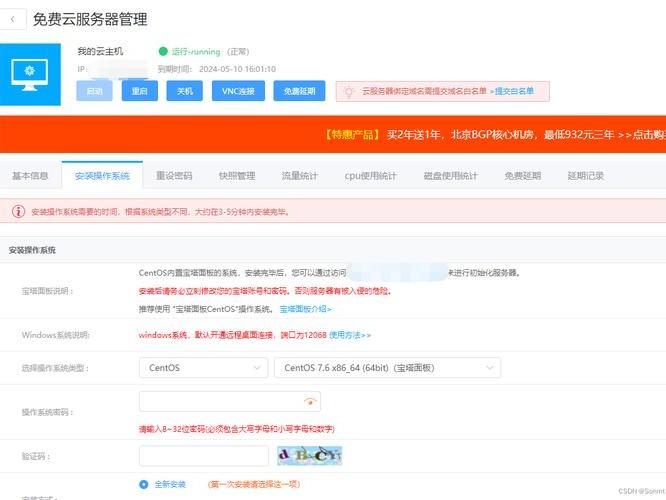
Task: Click the back arrow beside page title
Action: 12,19
